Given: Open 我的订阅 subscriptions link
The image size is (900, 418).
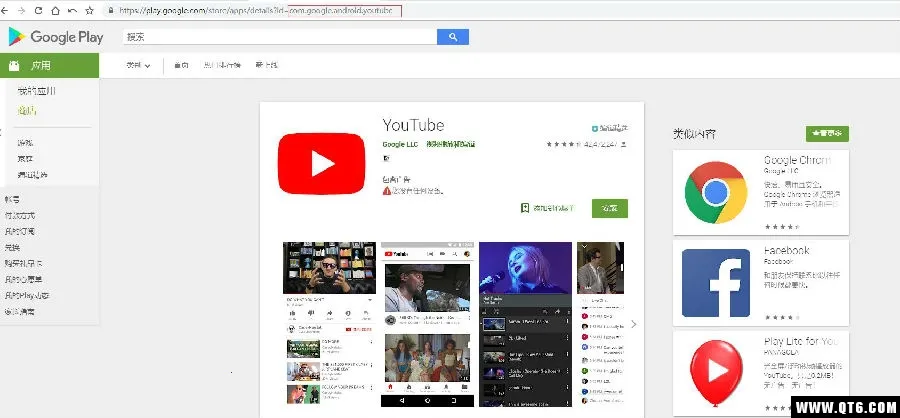Looking at the screenshot, I should (x=20, y=231).
